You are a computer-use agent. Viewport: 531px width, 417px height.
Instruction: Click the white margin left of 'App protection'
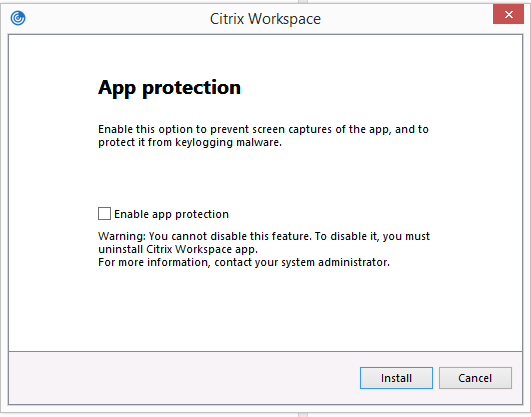(x=53, y=88)
